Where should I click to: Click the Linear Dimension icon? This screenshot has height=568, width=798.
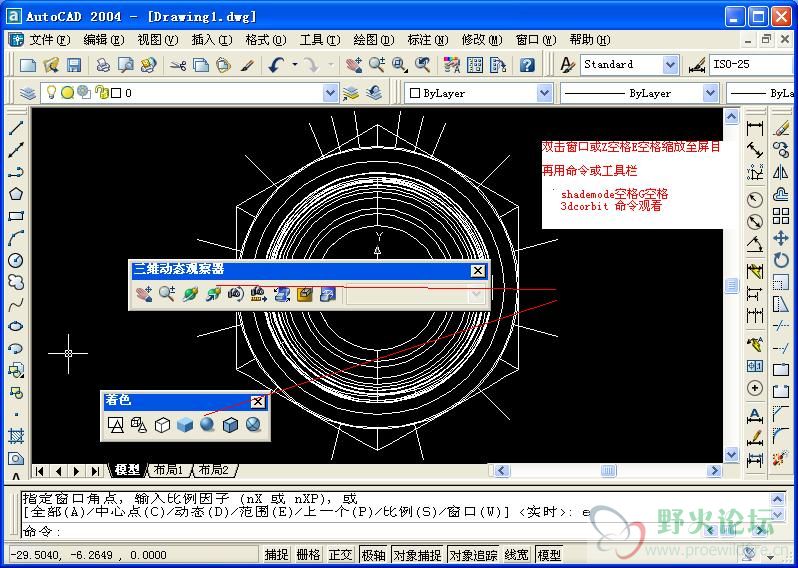tap(755, 128)
